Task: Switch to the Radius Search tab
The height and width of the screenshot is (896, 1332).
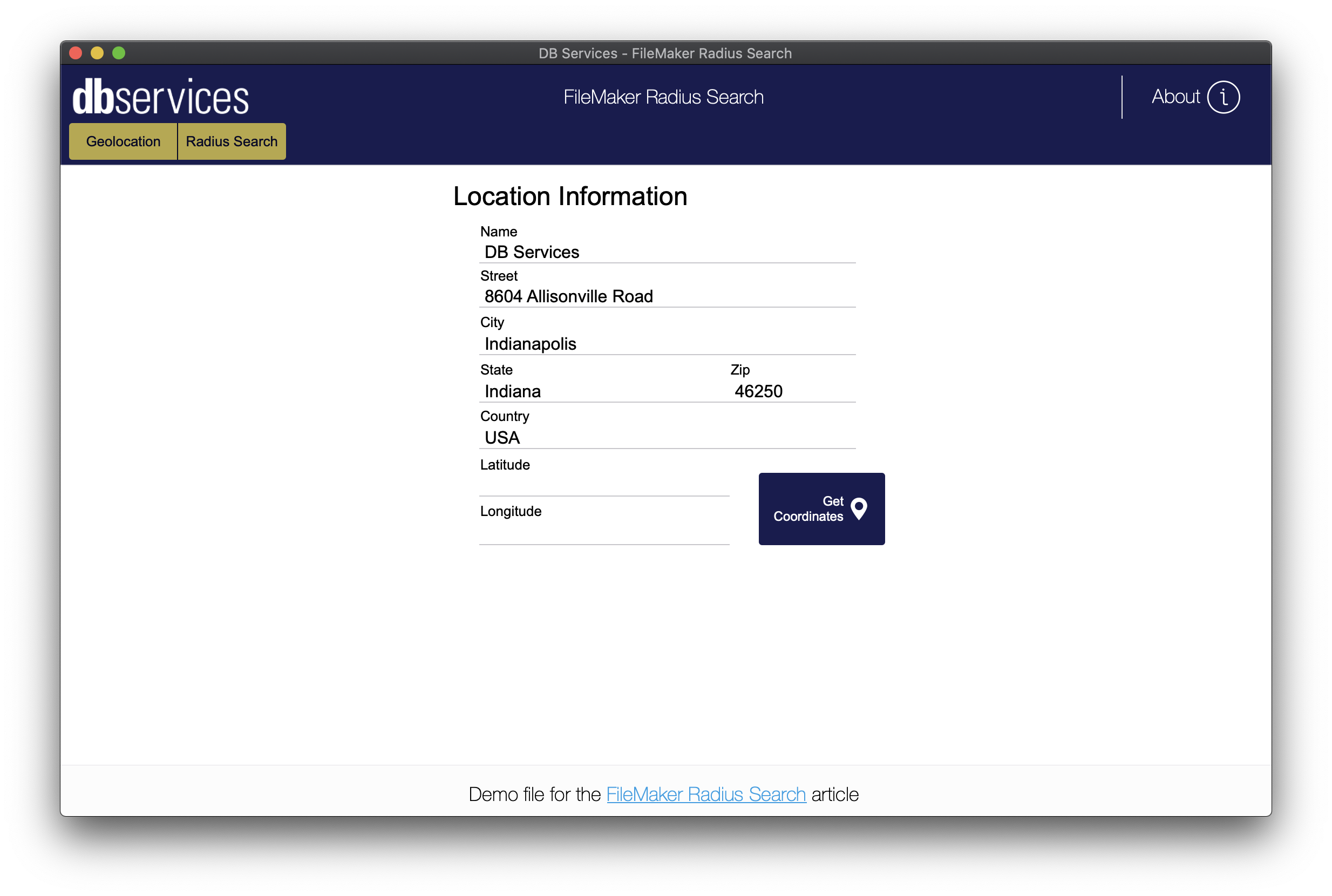Action: pos(232,141)
